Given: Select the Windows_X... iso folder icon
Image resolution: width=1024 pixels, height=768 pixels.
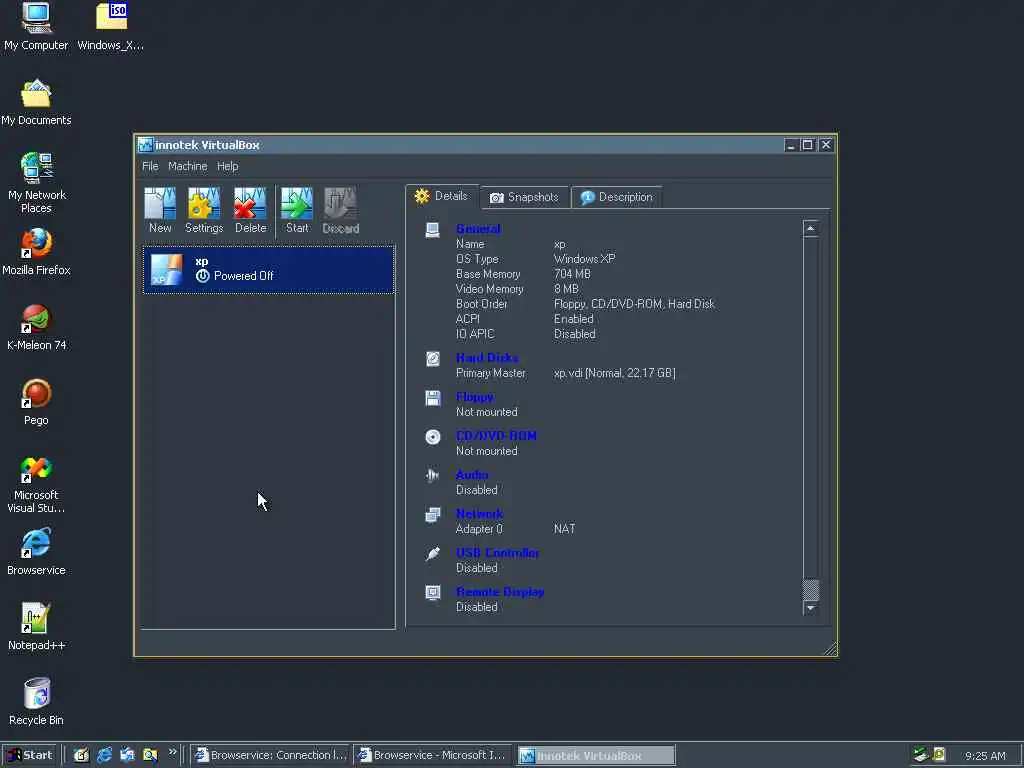Looking at the screenshot, I should pyautogui.click(x=110, y=27).
